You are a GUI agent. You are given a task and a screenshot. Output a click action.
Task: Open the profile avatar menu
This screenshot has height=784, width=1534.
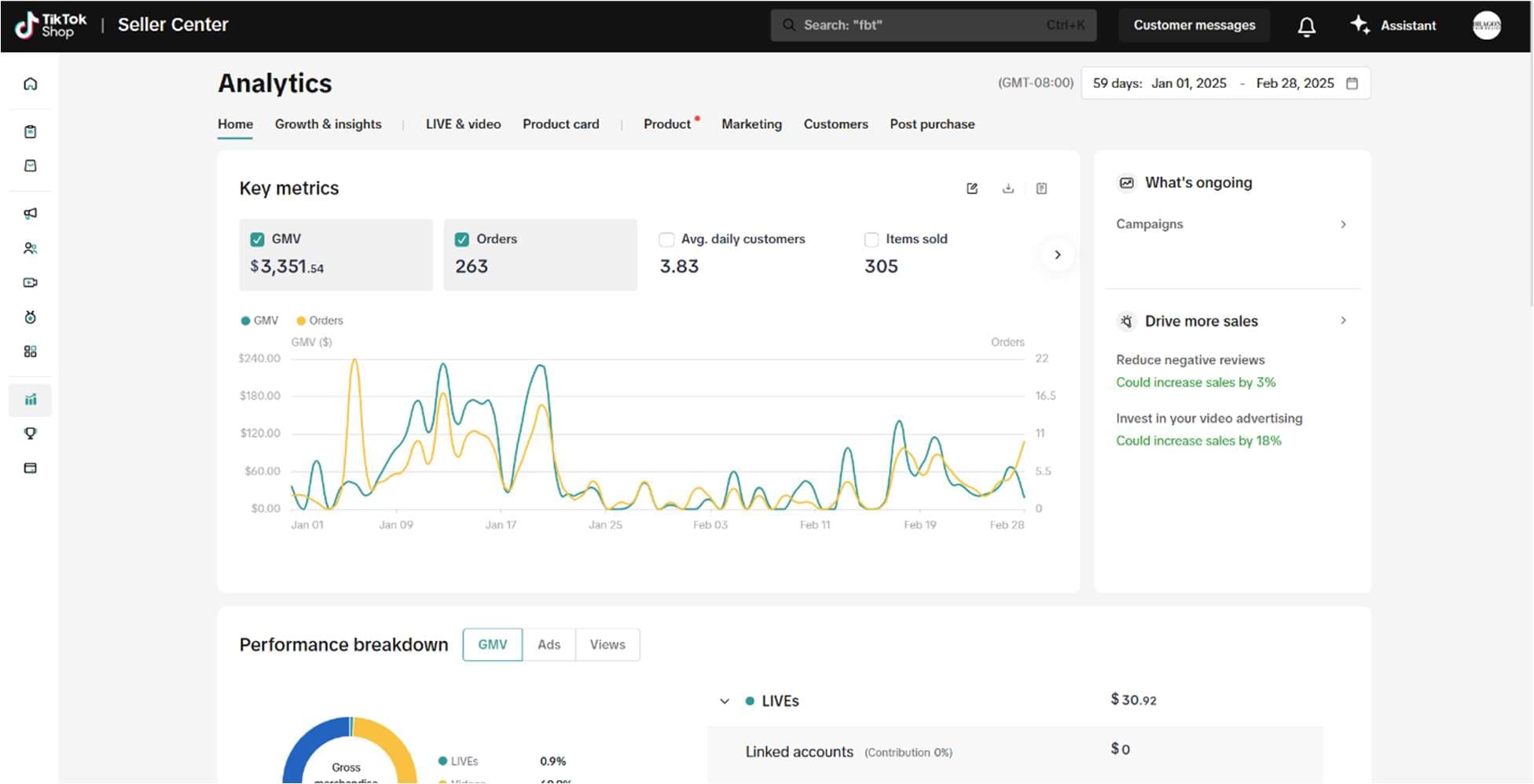tap(1486, 25)
